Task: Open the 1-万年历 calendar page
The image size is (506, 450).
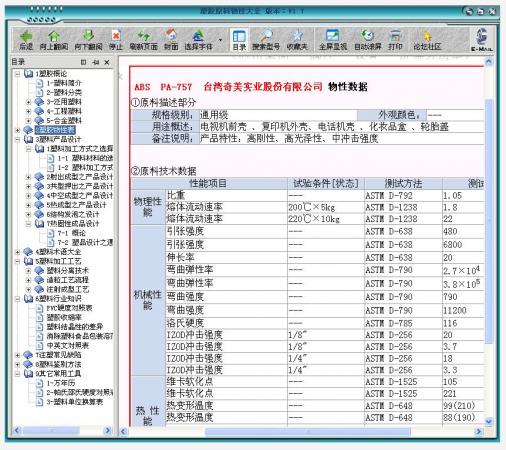Action: click(61, 383)
